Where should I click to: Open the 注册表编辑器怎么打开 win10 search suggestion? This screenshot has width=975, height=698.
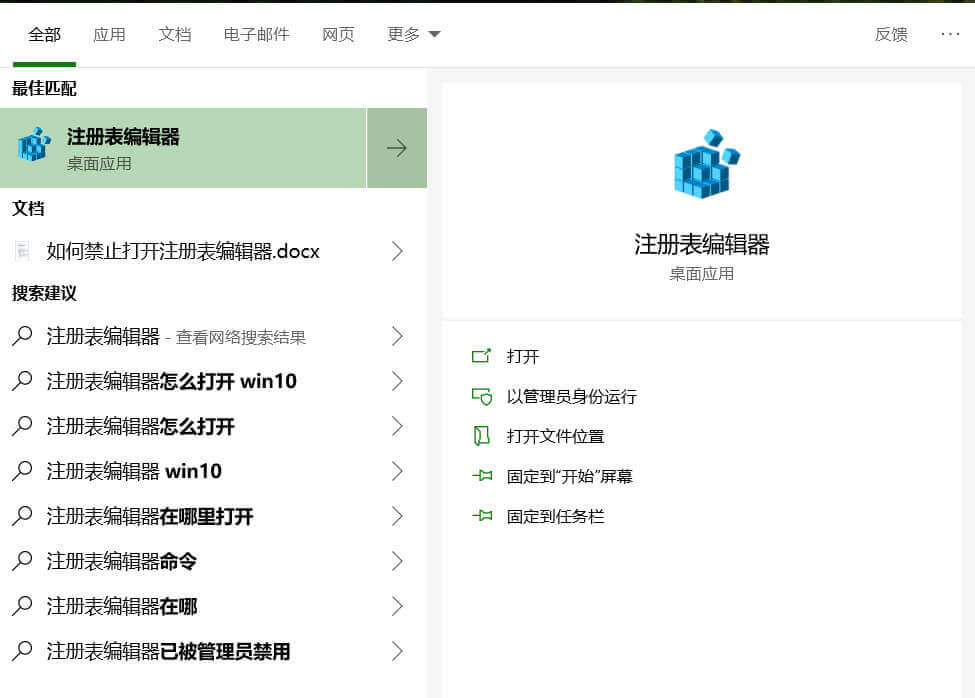(171, 381)
